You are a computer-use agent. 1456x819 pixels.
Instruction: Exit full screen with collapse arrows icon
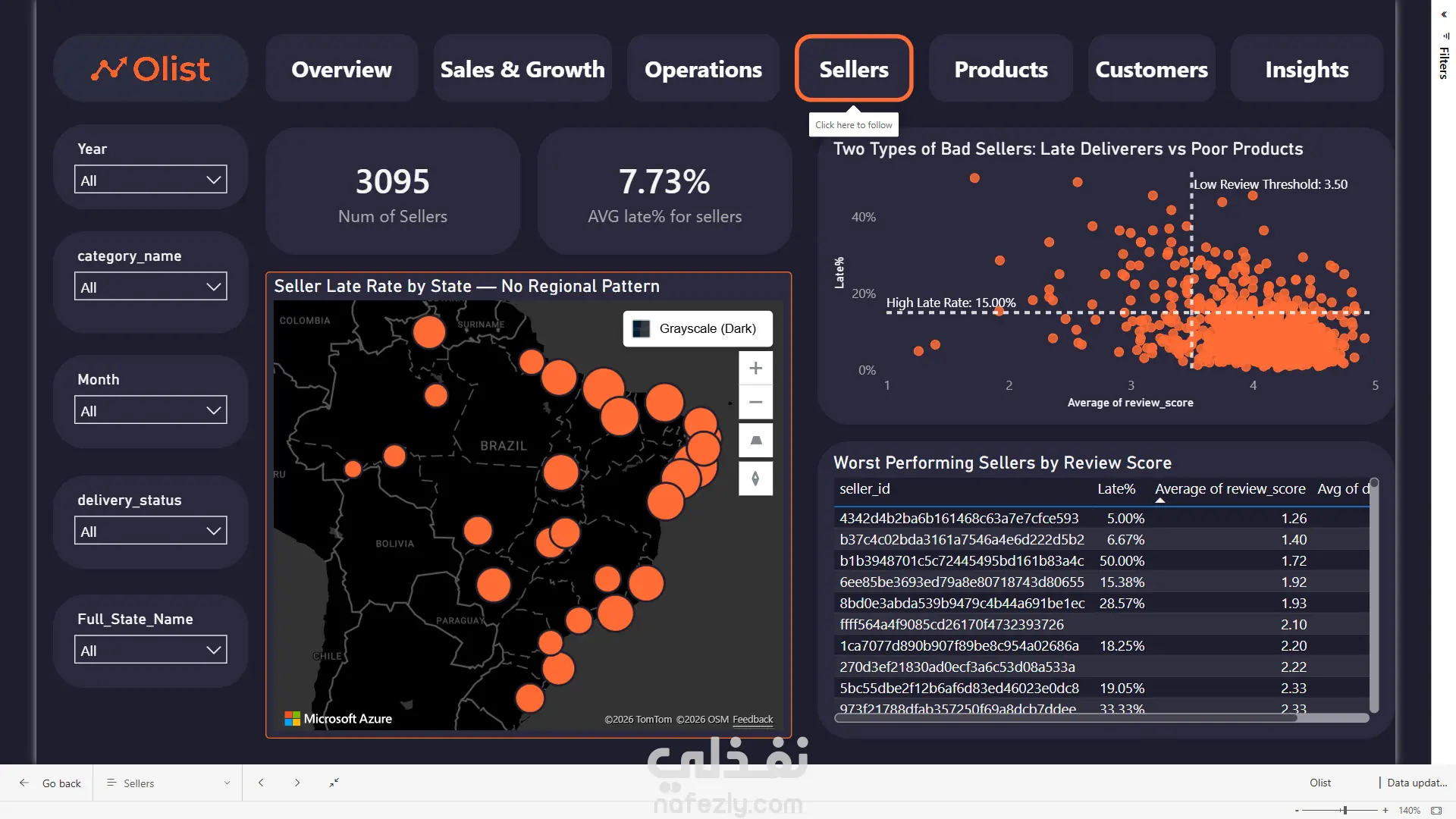(x=334, y=783)
